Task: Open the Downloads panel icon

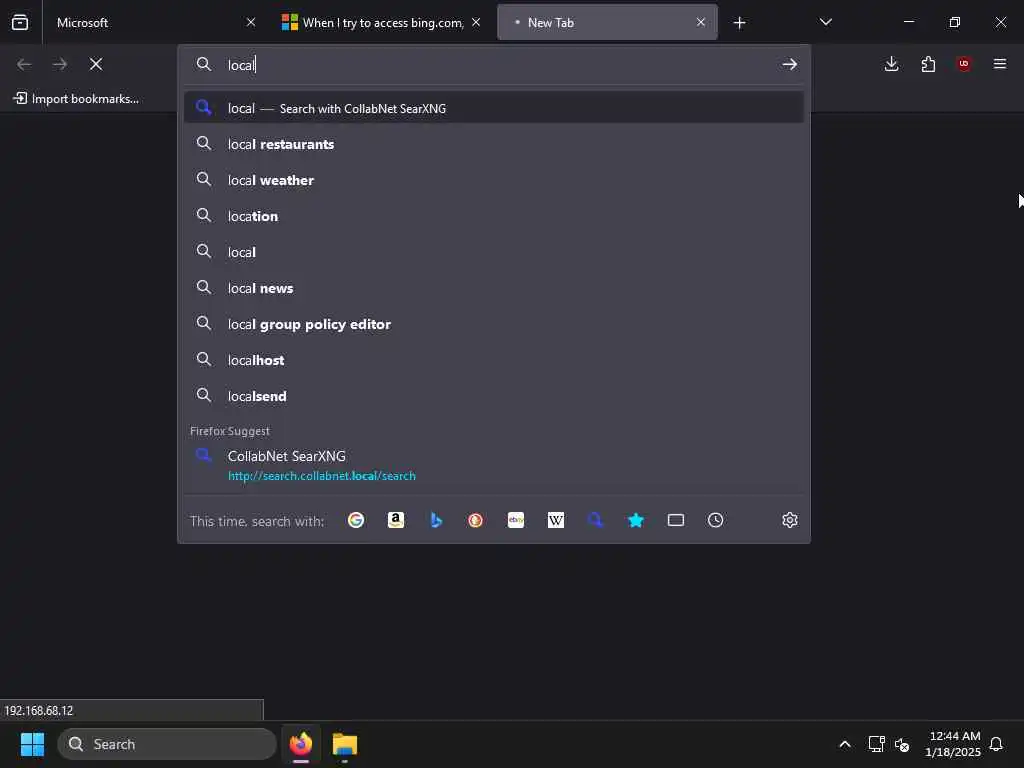Action: click(x=891, y=64)
